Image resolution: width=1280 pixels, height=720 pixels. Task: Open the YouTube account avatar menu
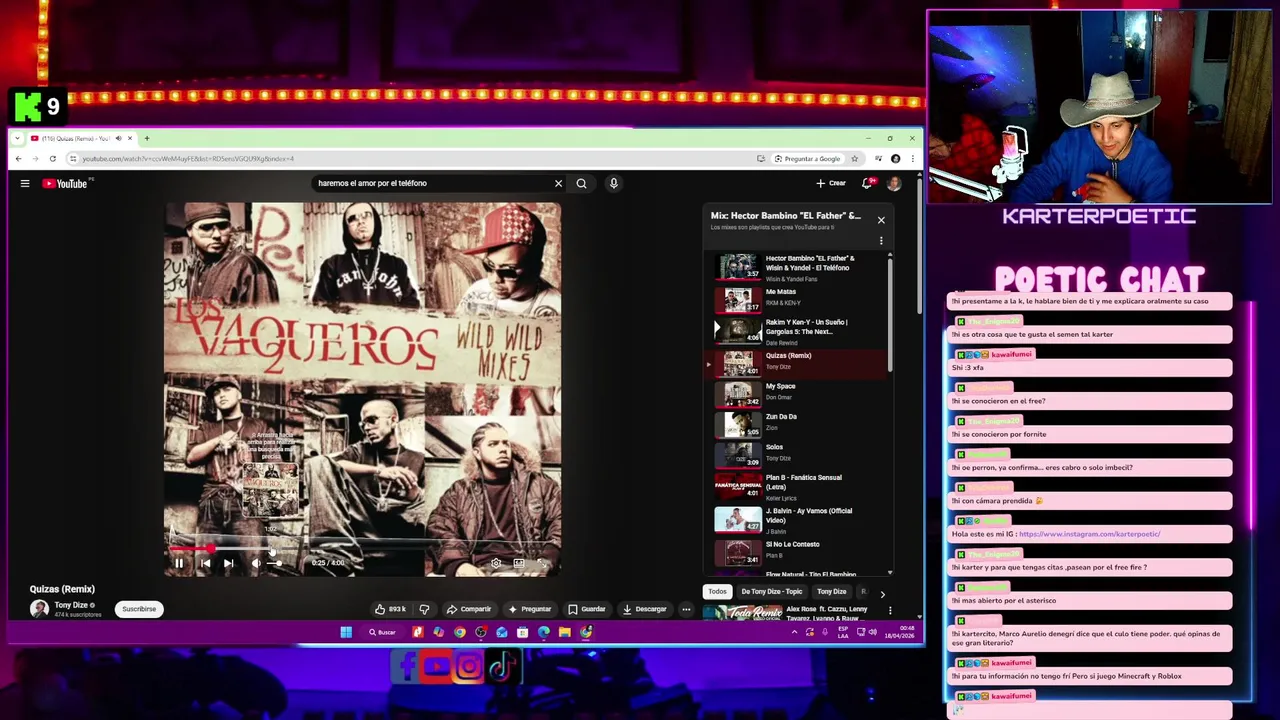click(x=894, y=183)
